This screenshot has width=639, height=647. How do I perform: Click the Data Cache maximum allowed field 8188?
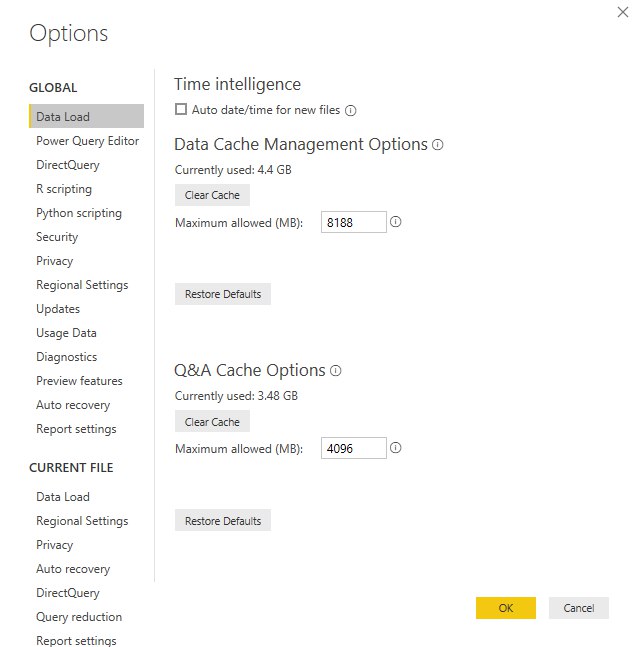click(354, 222)
